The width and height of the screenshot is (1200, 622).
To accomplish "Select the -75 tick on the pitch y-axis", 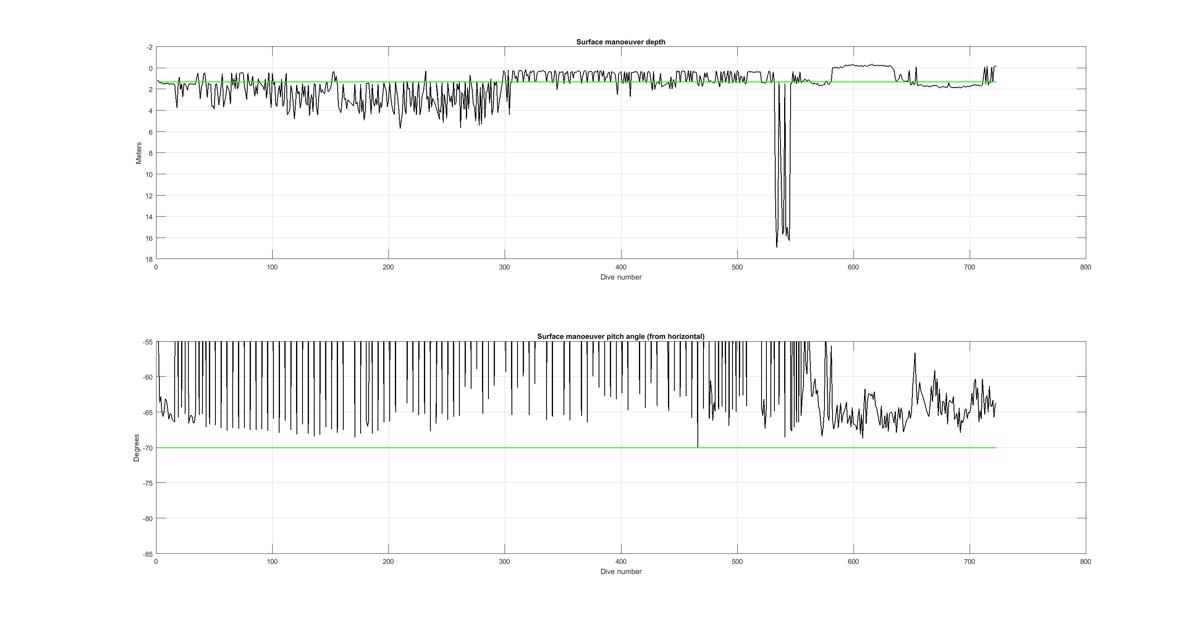I will [x=148, y=483].
